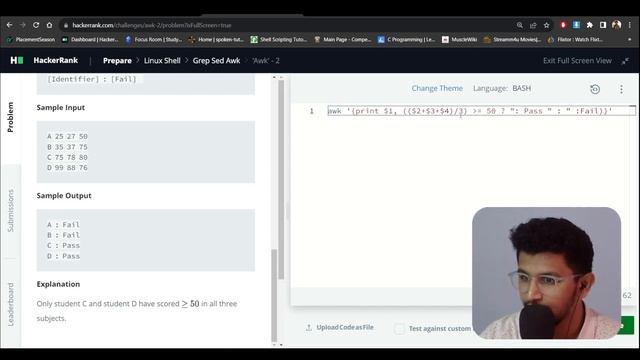
Task: Enable Test against custom input checkbox
Action: pos(400,328)
